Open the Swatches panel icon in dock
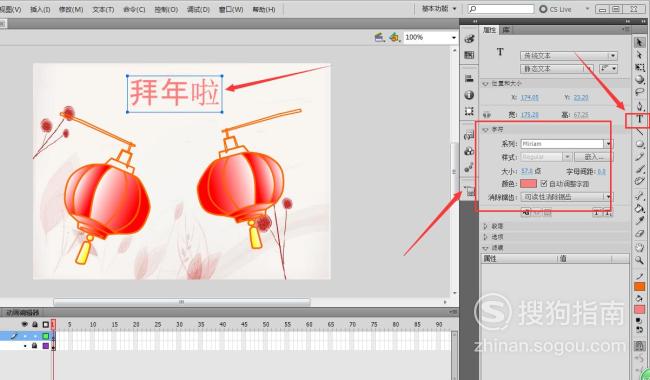 [x=469, y=55]
